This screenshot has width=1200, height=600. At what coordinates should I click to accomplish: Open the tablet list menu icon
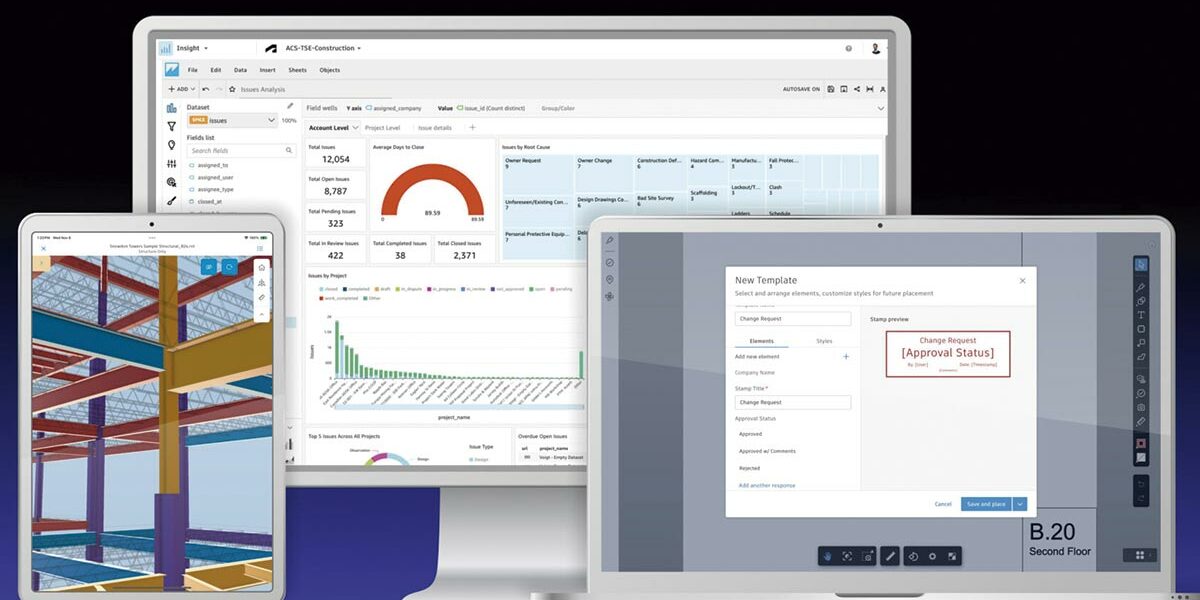(x=260, y=247)
